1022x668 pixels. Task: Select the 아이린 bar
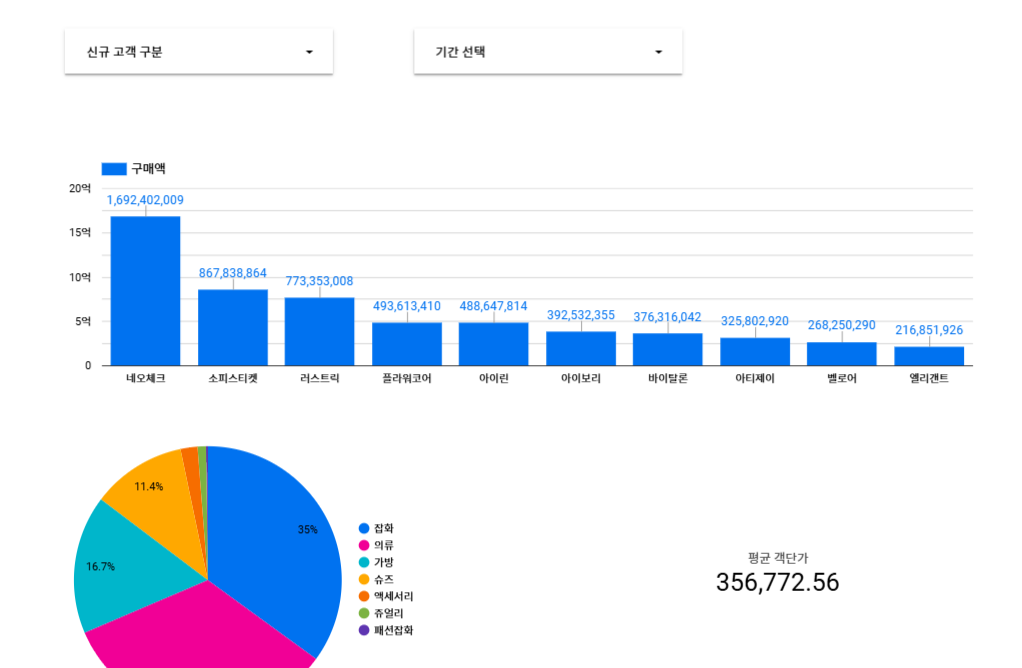493,344
